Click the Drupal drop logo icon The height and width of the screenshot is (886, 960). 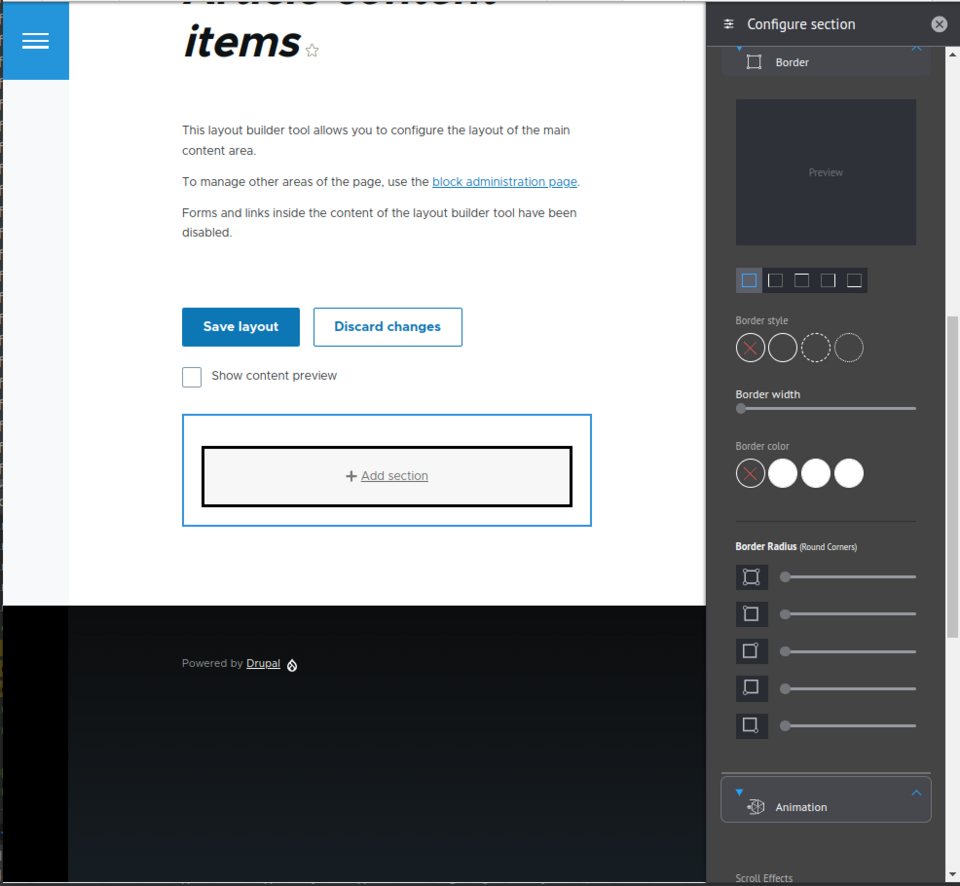(292, 665)
